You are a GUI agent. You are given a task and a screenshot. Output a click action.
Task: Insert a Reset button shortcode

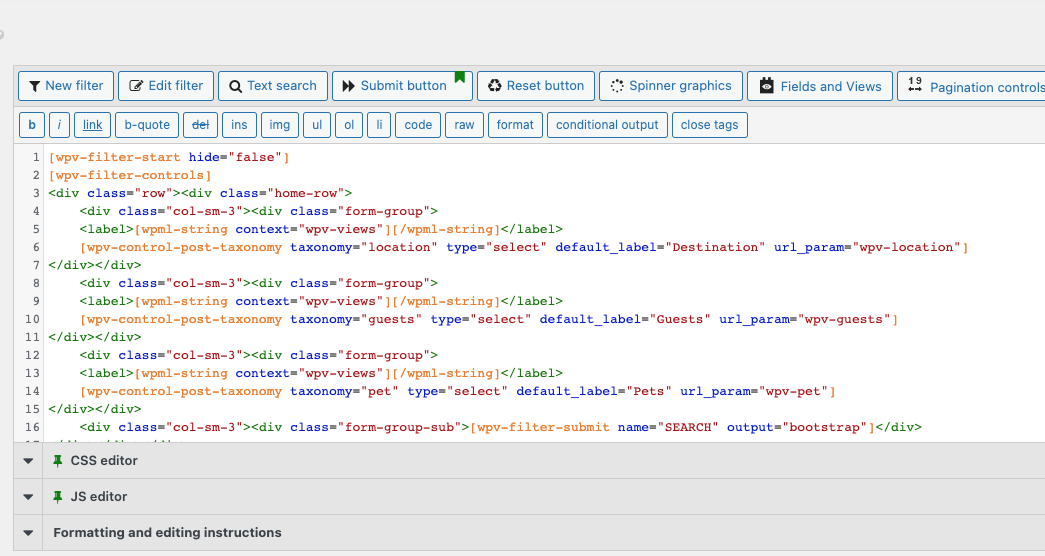click(536, 86)
